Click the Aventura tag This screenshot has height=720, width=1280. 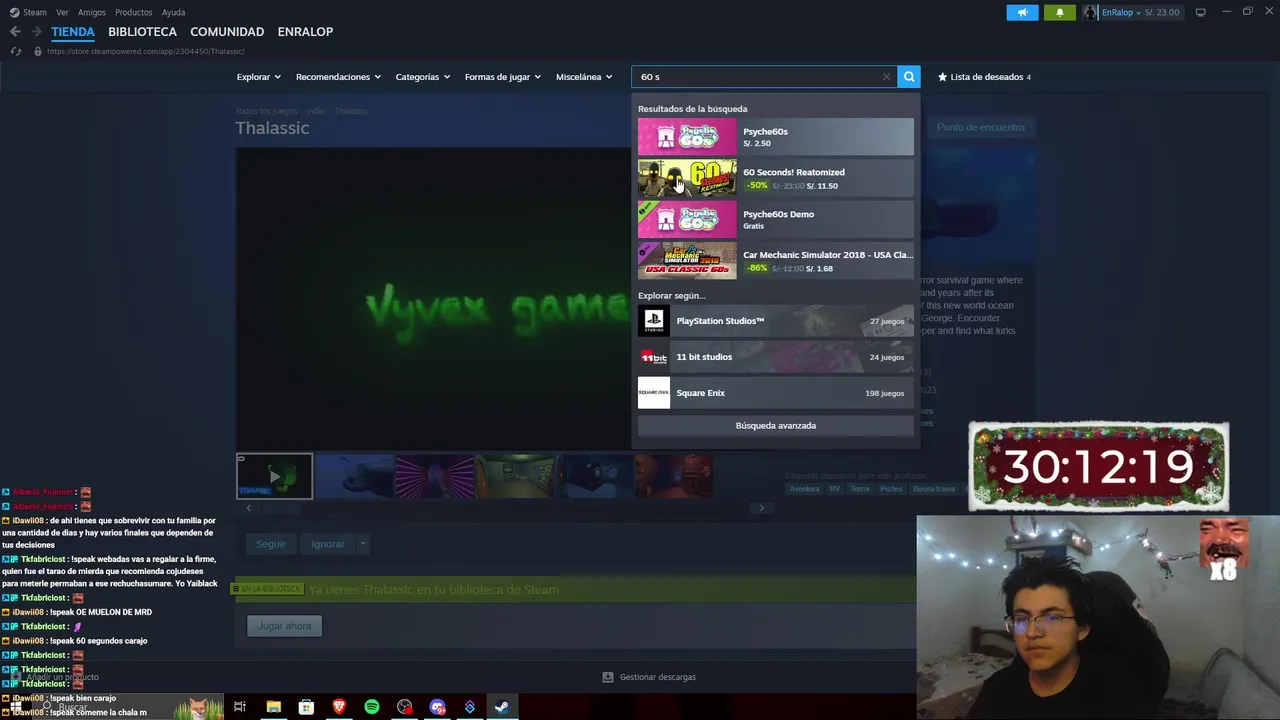click(x=804, y=489)
